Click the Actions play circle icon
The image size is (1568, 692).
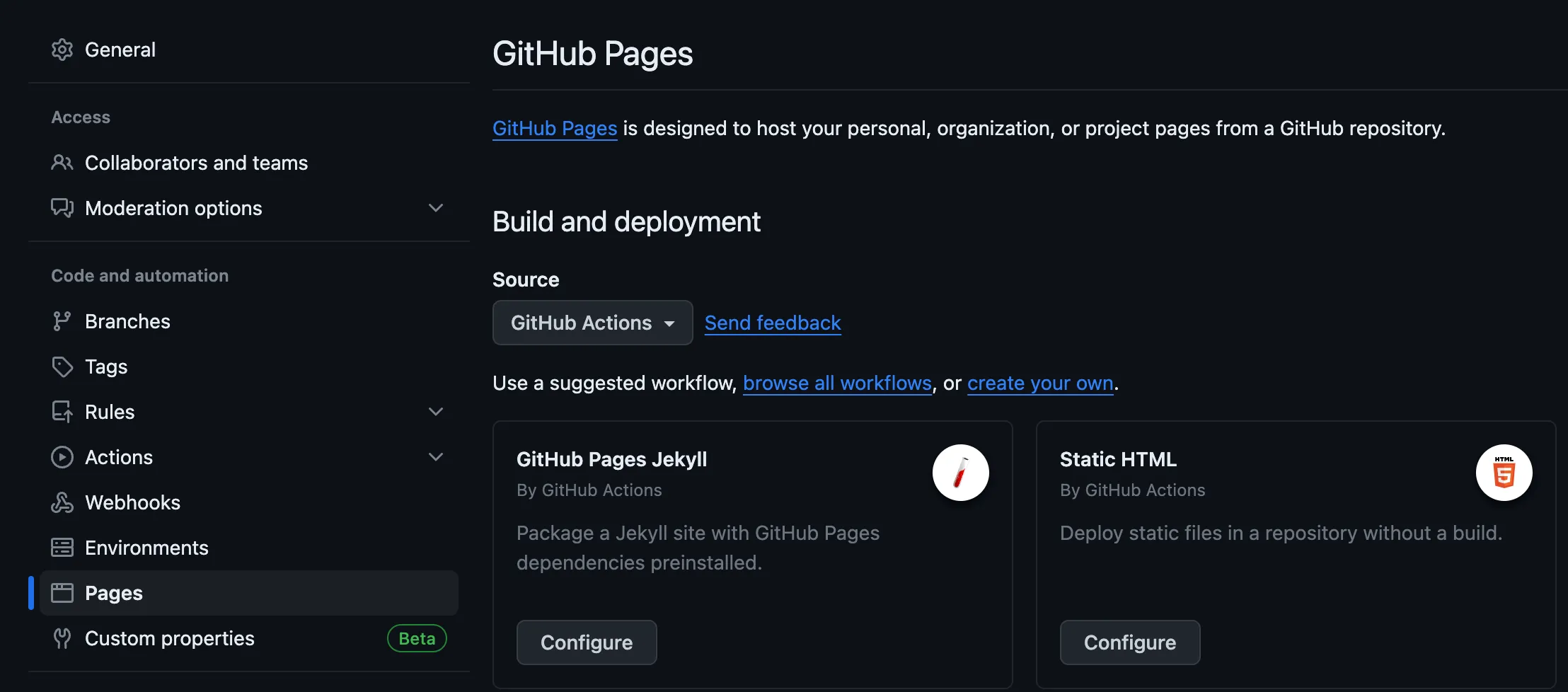(62, 456)
